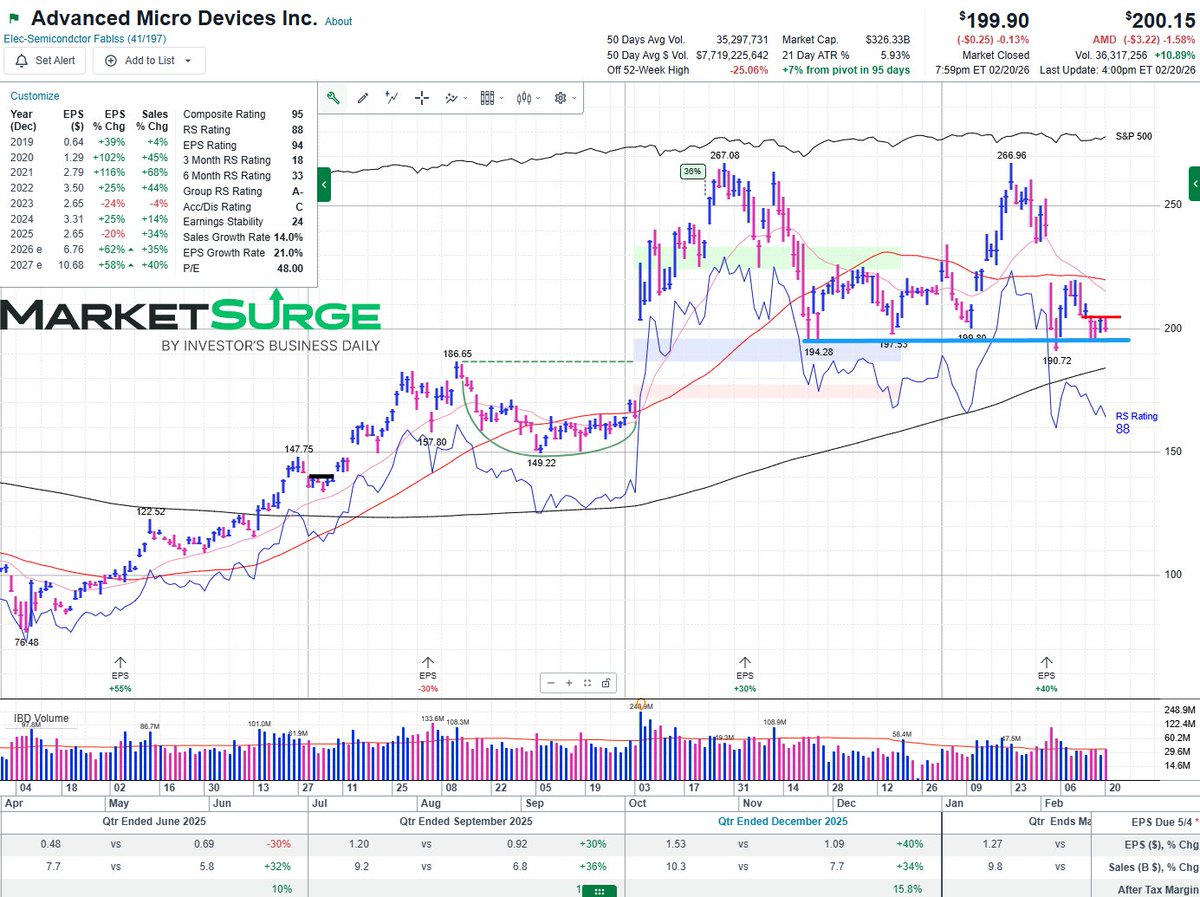Viewport: 1200px width, 897px height.
Task: Click the RS Rating row label
Action: [x=206, y=129]
